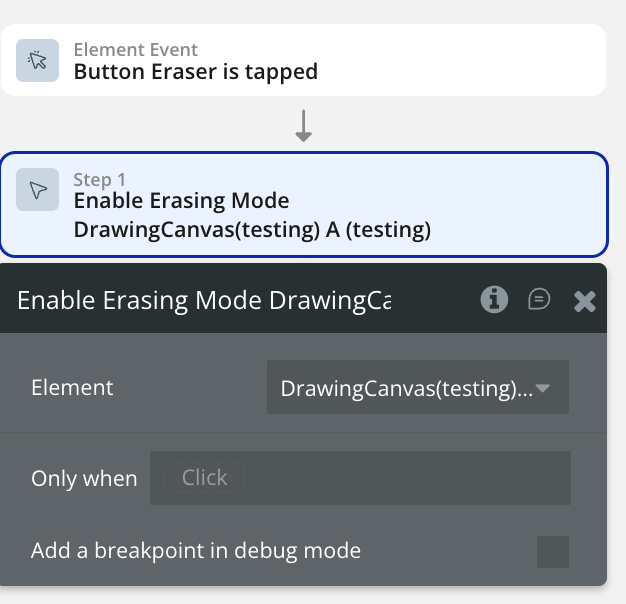Toggle the debug mode breakpoint checkbox
The height and width of the screenshot is (604, 626).
[552, 551]
